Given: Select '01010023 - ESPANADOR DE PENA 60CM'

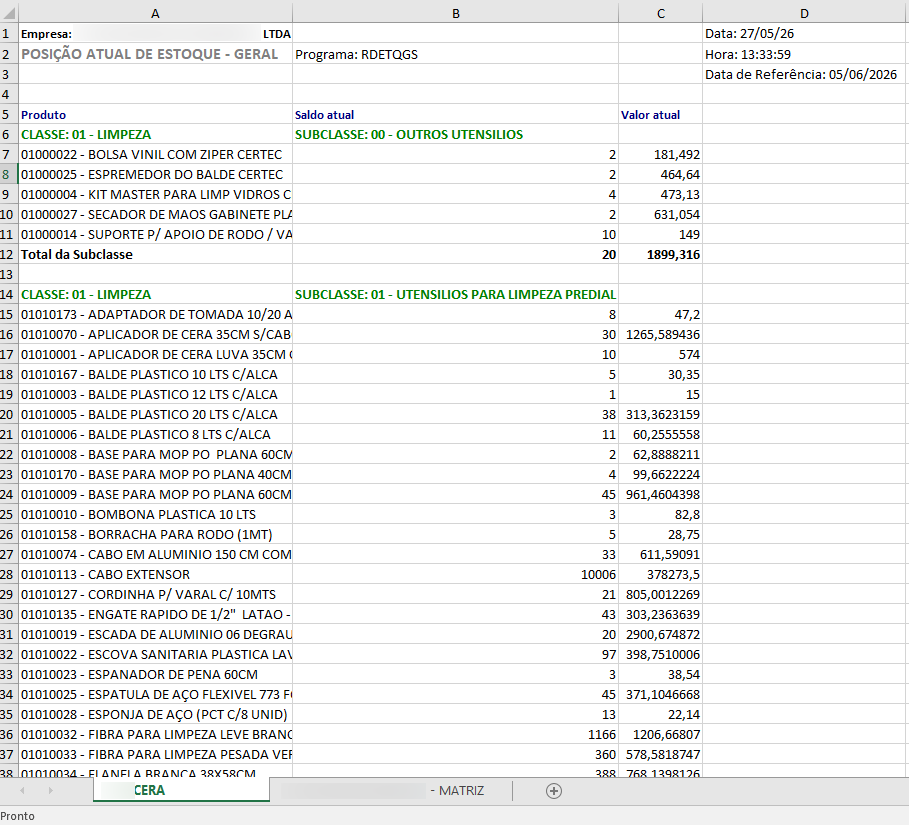Looking at the screenshot, I should [x=155, y=675].
